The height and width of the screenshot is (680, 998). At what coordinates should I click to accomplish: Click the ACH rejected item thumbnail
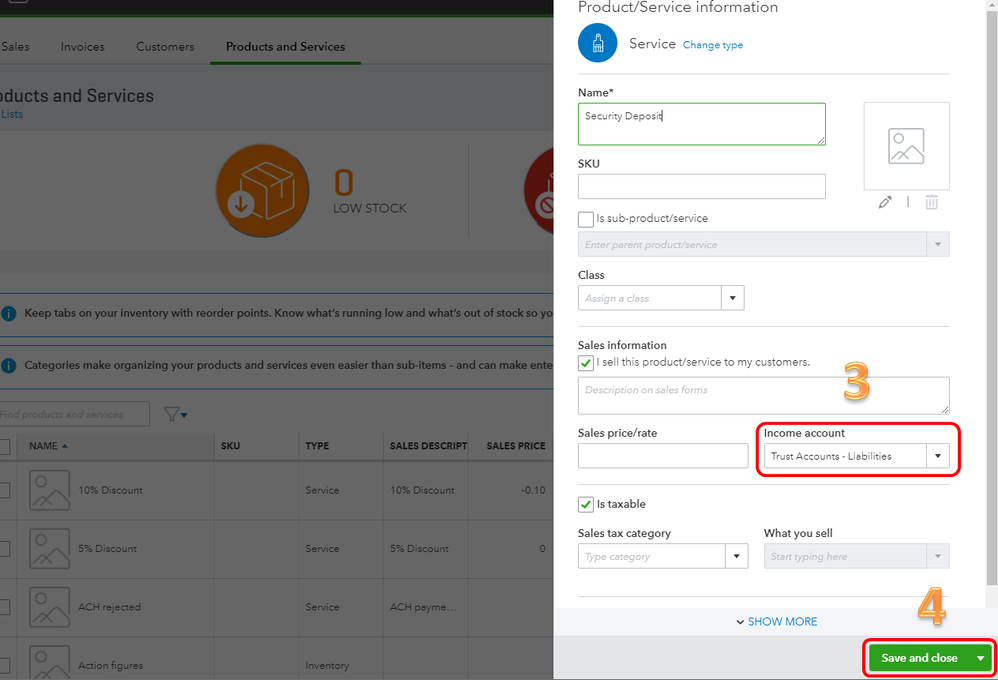click(49, 607)
